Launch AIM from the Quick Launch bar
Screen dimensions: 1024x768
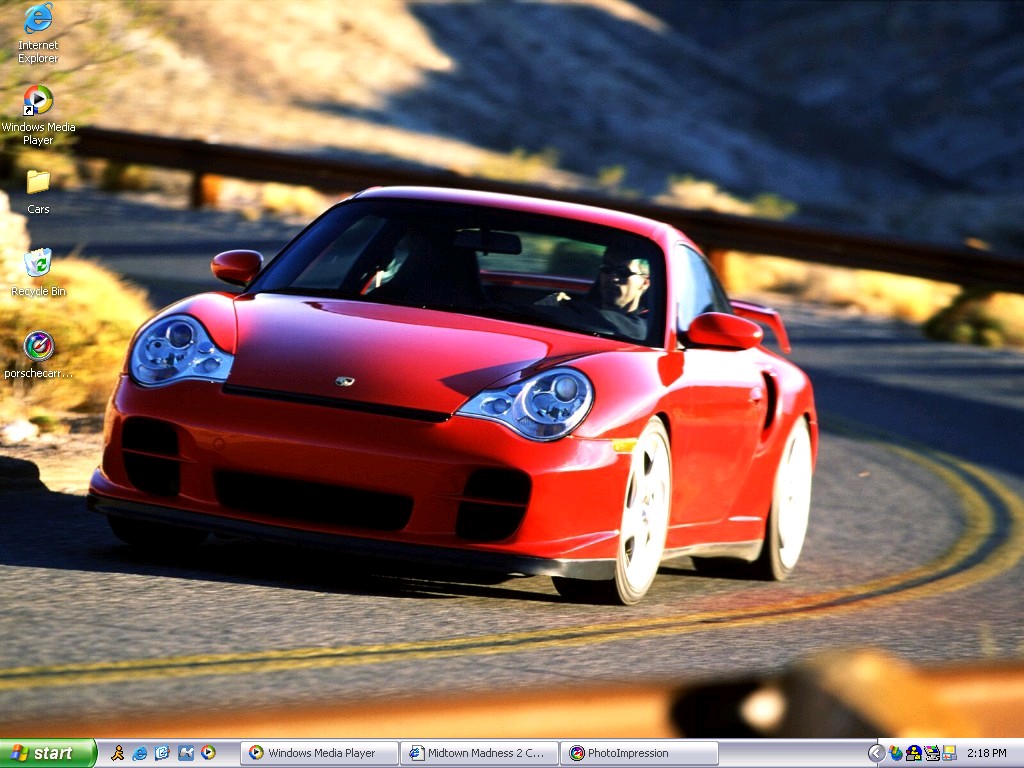point(118,753)
